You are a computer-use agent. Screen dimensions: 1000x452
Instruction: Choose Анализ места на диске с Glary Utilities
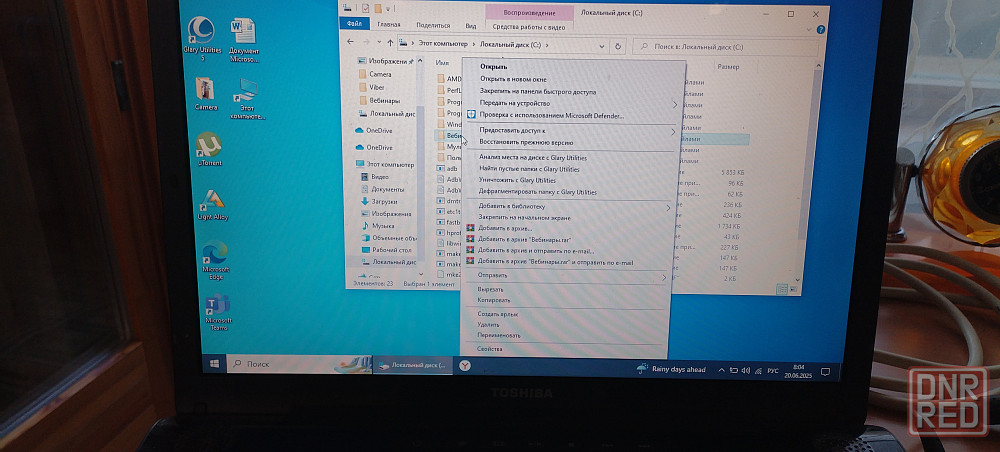click(x=533, y=157)
